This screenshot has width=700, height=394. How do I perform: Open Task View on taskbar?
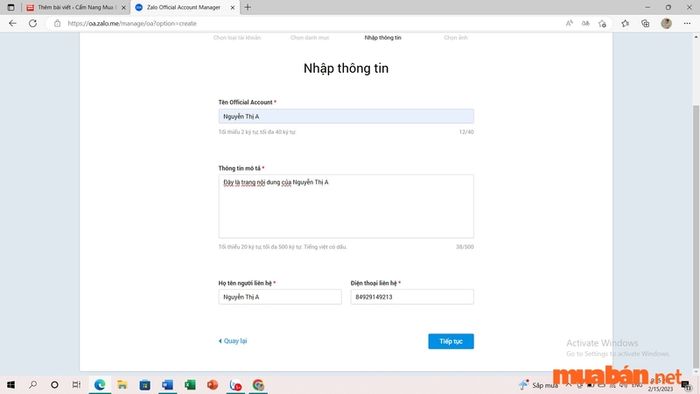tap(76, 385)
